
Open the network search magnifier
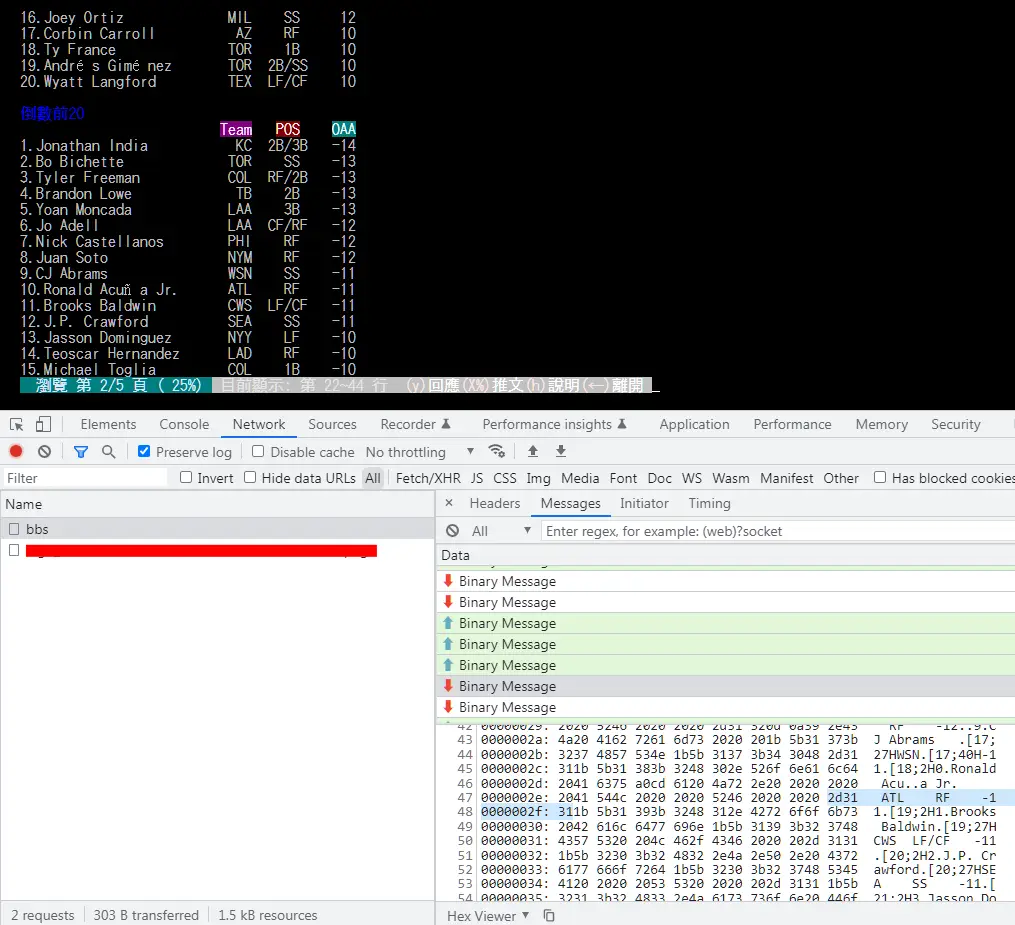(109, 452)
